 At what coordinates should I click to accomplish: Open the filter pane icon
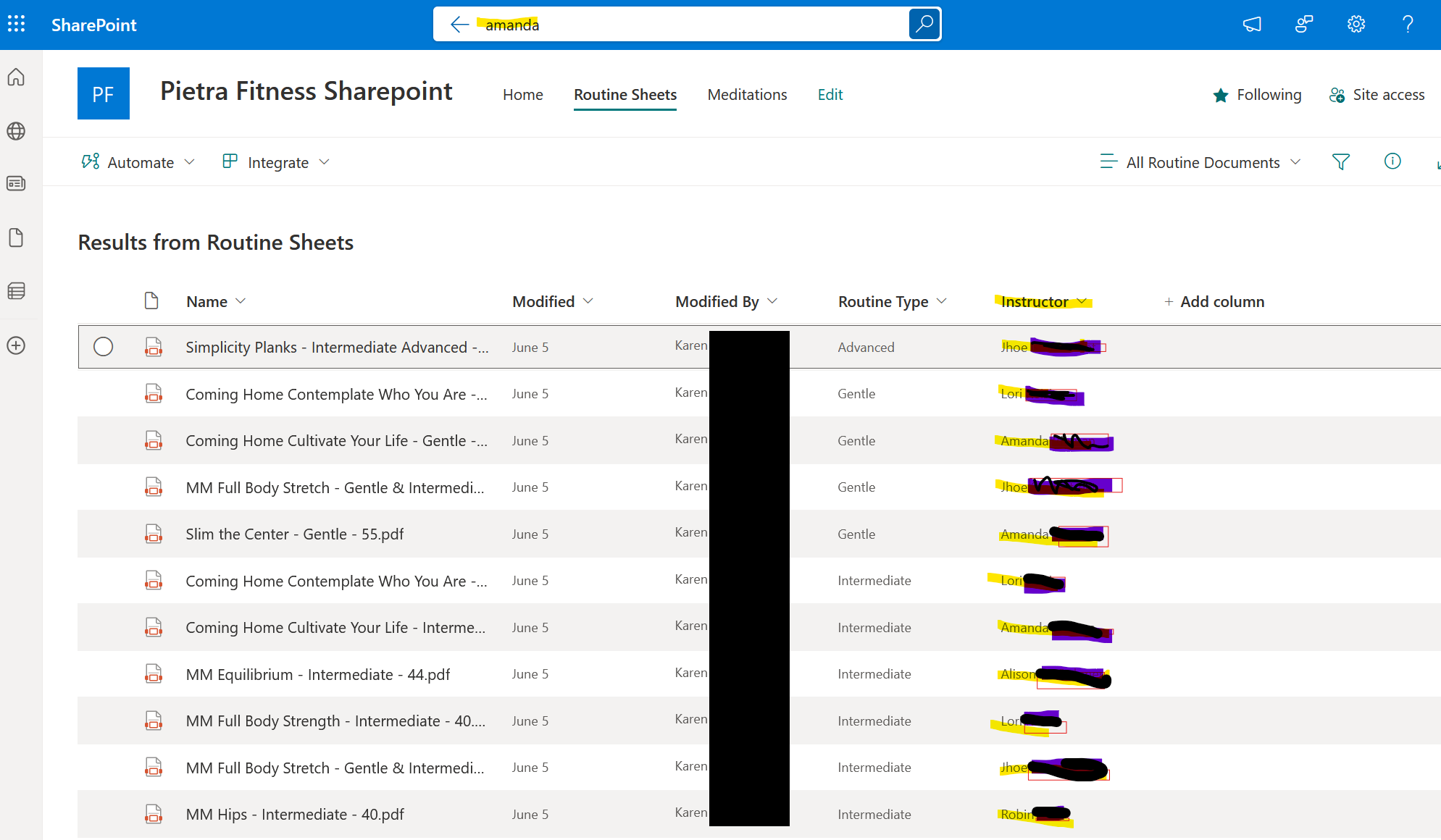coord(1341,161)
